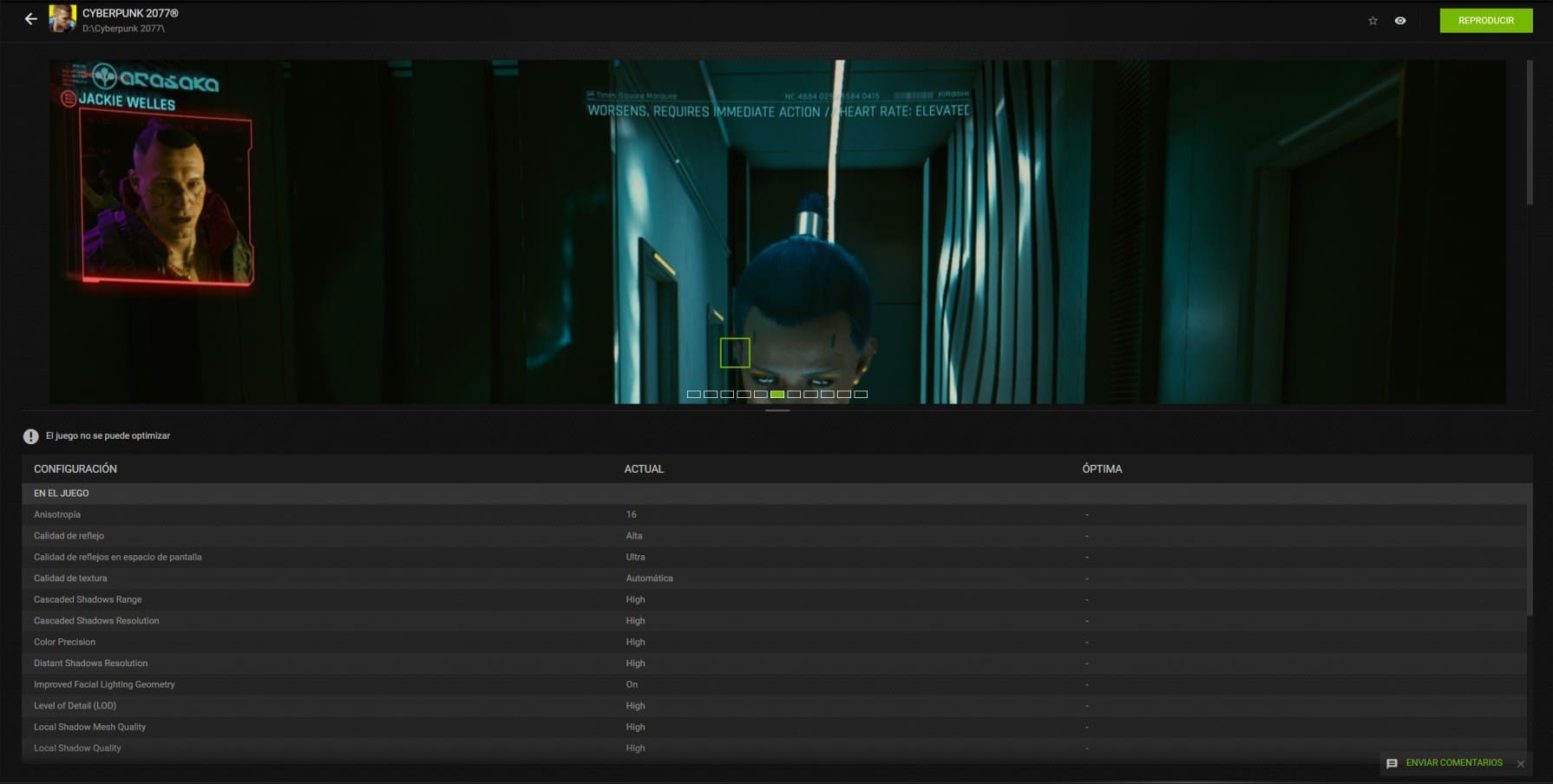1553x784 pixels.
Task: Click the CONFIGURACIÓN column header
Action: 75,469
